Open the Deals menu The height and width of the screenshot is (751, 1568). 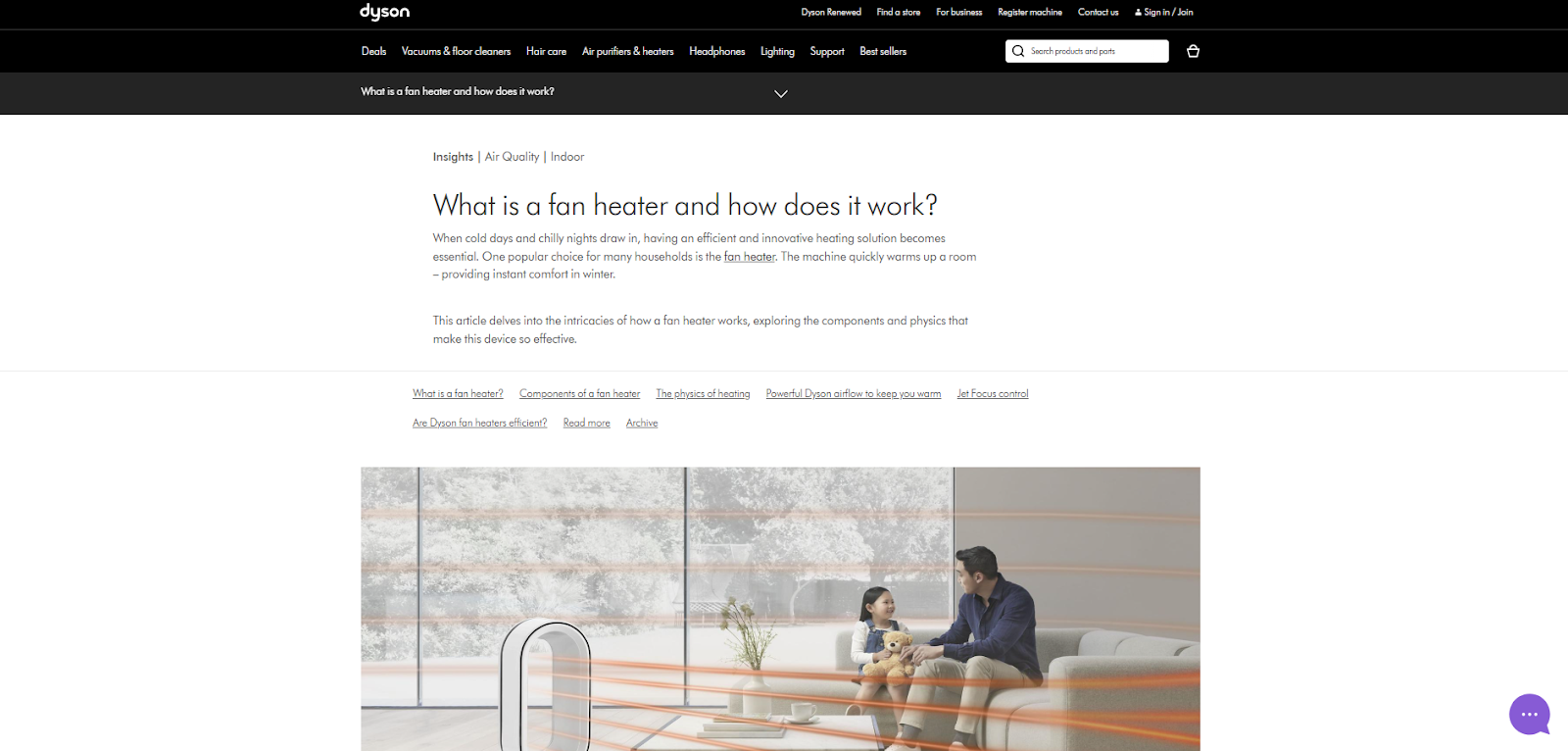coord(373,51)
